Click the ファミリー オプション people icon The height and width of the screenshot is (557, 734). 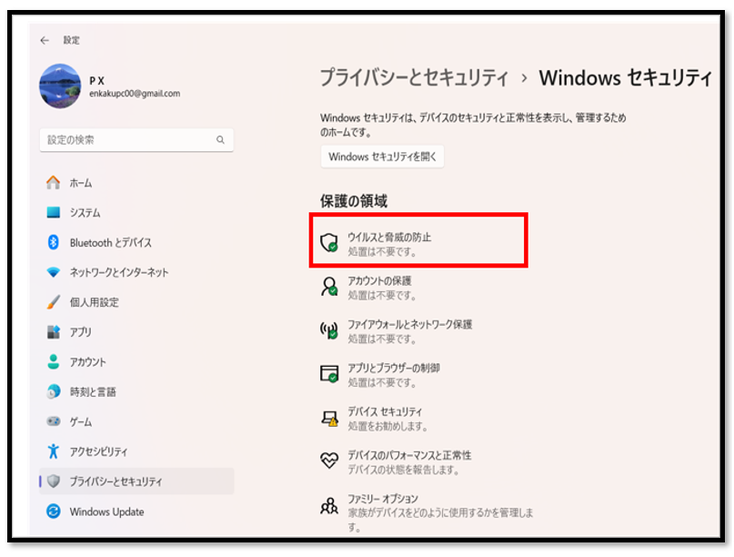click(329, 506)
